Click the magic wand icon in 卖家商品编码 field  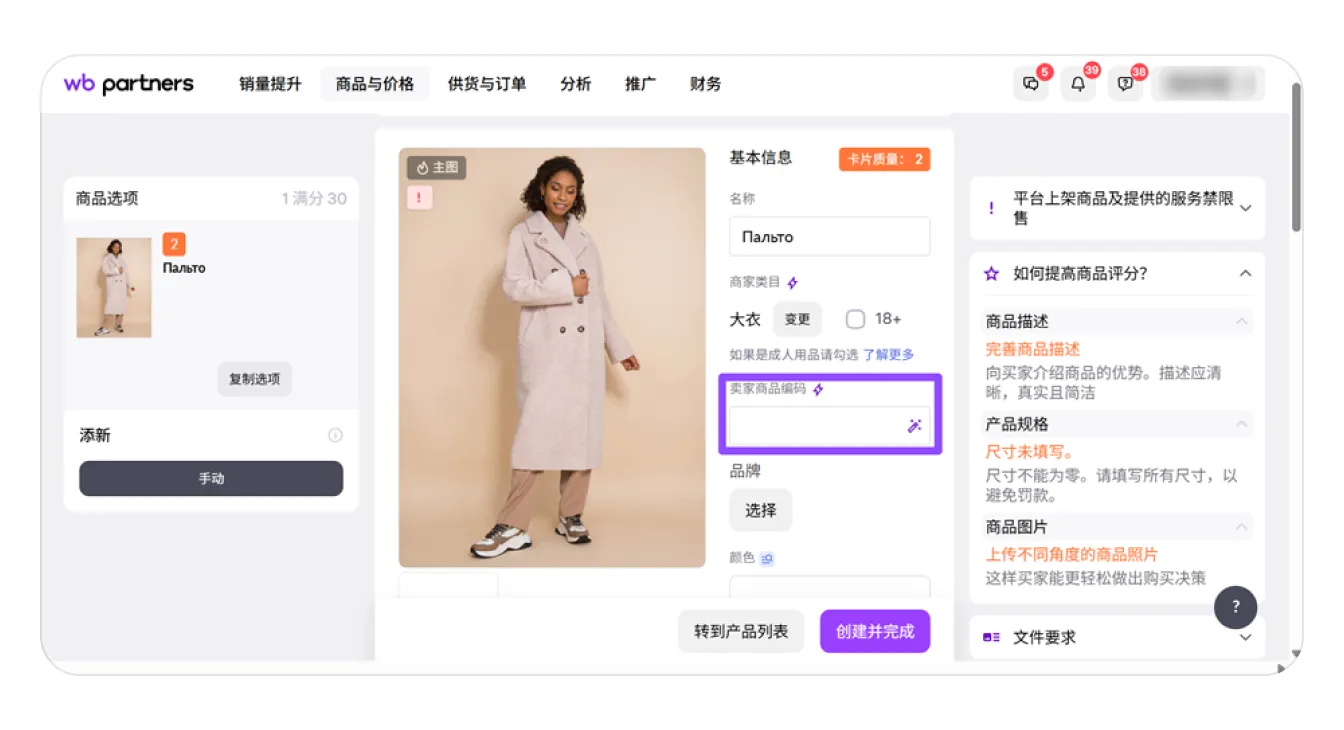914,426
